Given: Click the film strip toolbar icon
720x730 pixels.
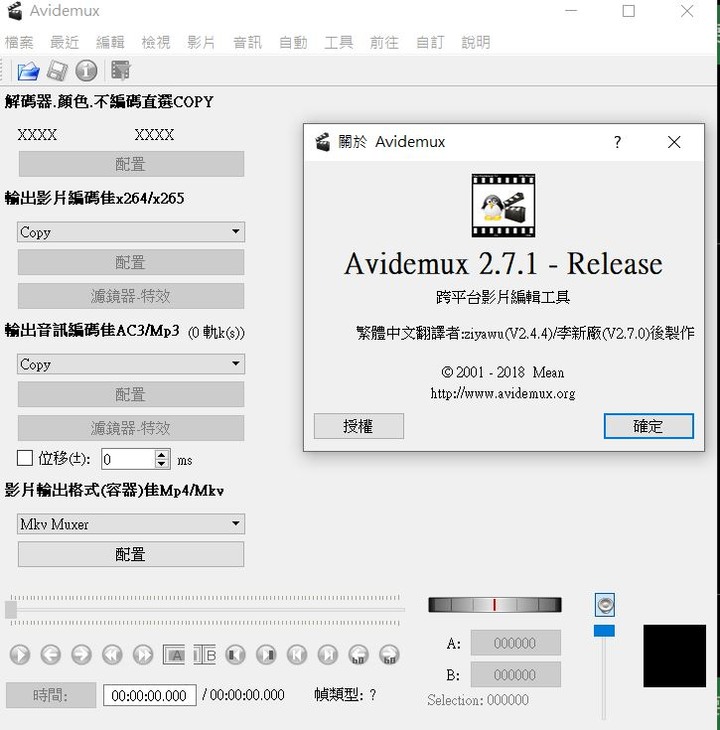Looking at the screenshot, I should tap(121, 71).
